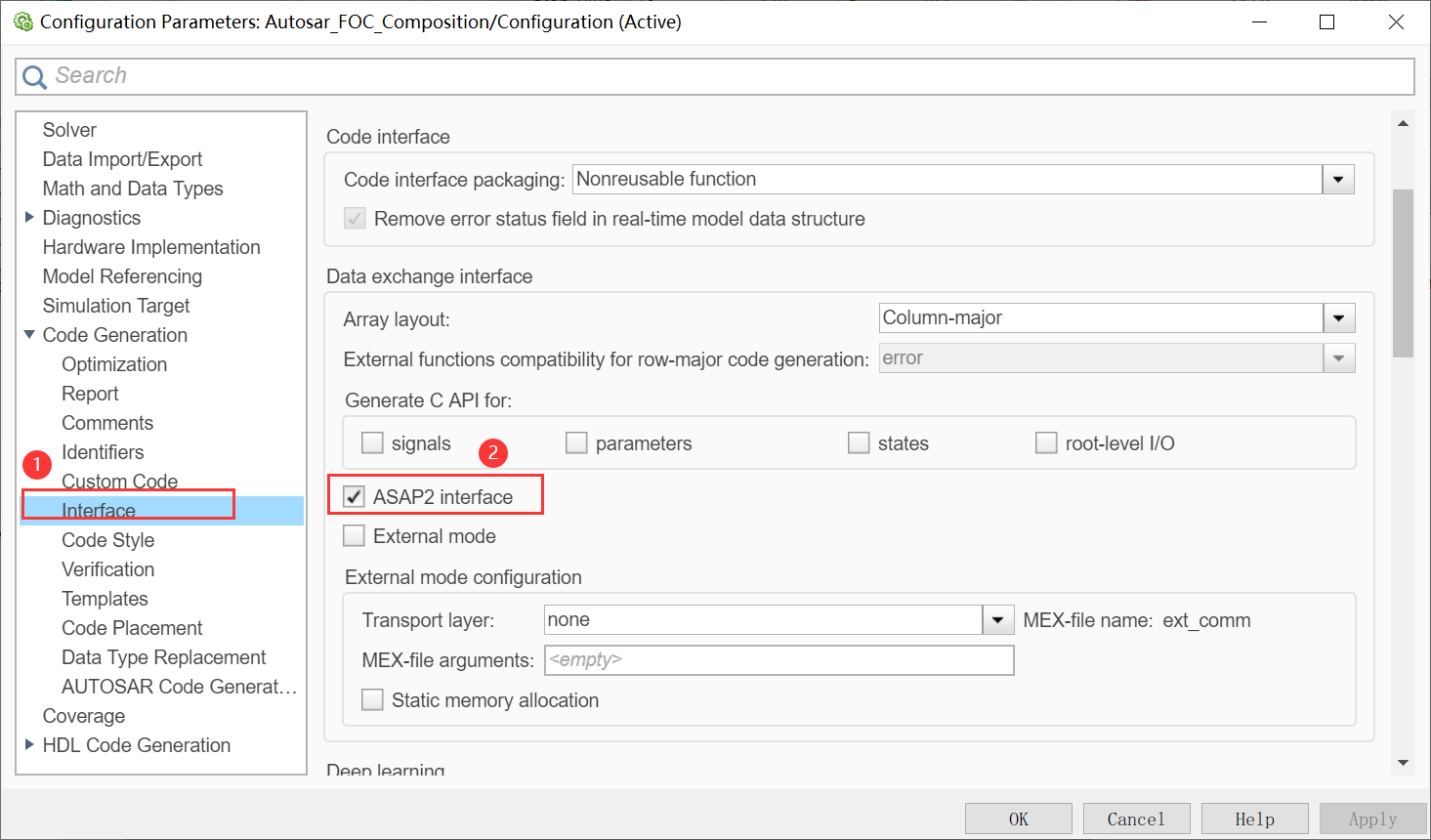Expand the HDL Code Generation section
This screenshot has width=1431, height=840.
pyautogui.click(x=29, y=744)
